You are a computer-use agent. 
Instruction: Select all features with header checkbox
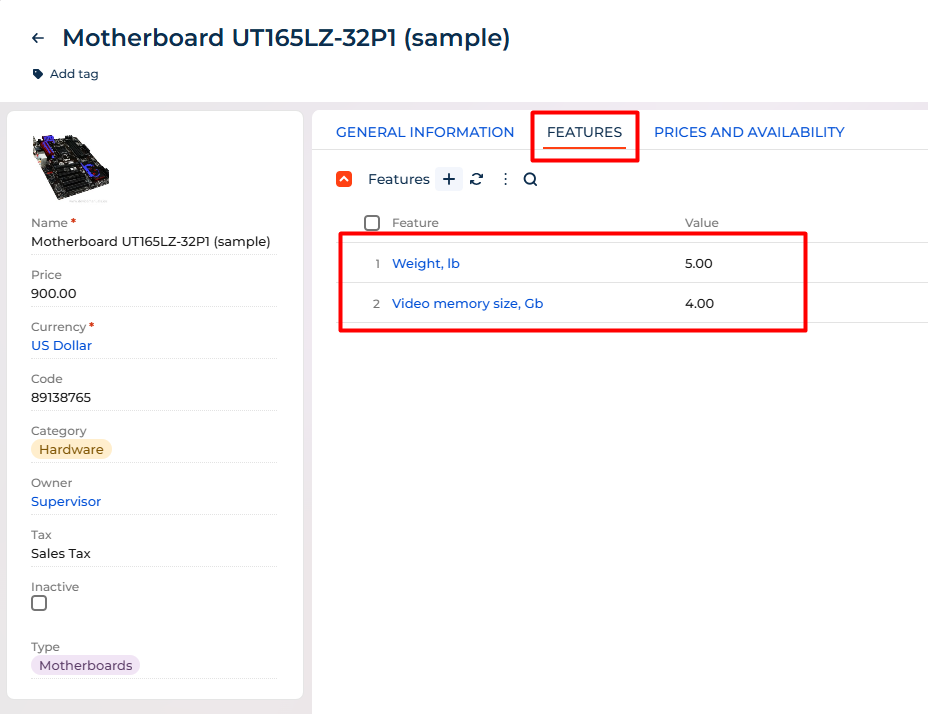(372, 223)
